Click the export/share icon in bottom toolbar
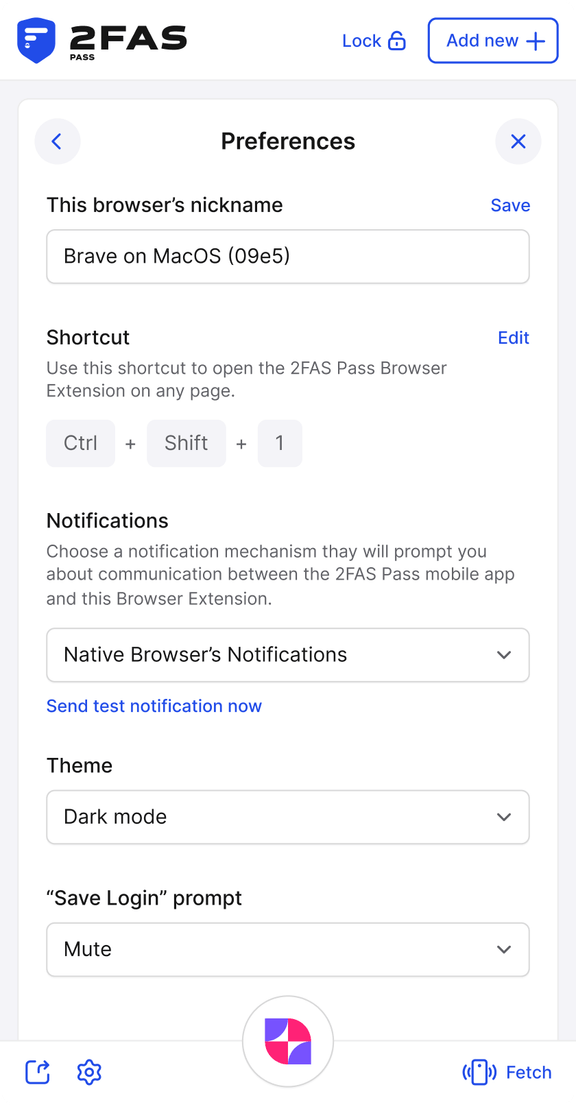576x1105 pixels. click(x=37, y=1071)
